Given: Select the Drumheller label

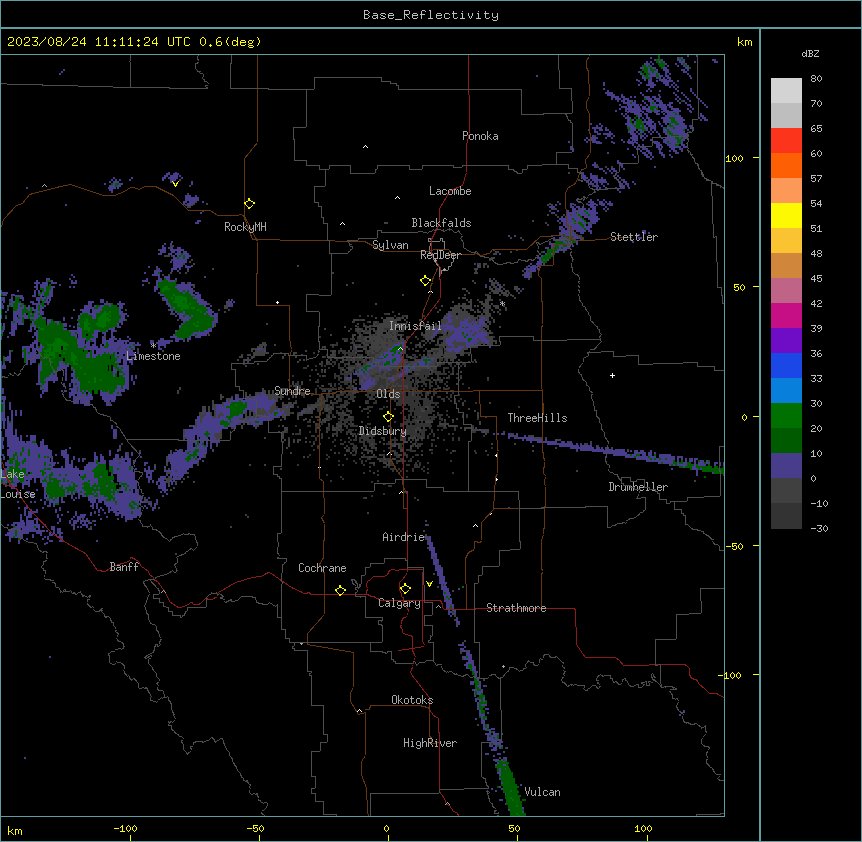Looking at the screenshot, I should coord(638,487).
